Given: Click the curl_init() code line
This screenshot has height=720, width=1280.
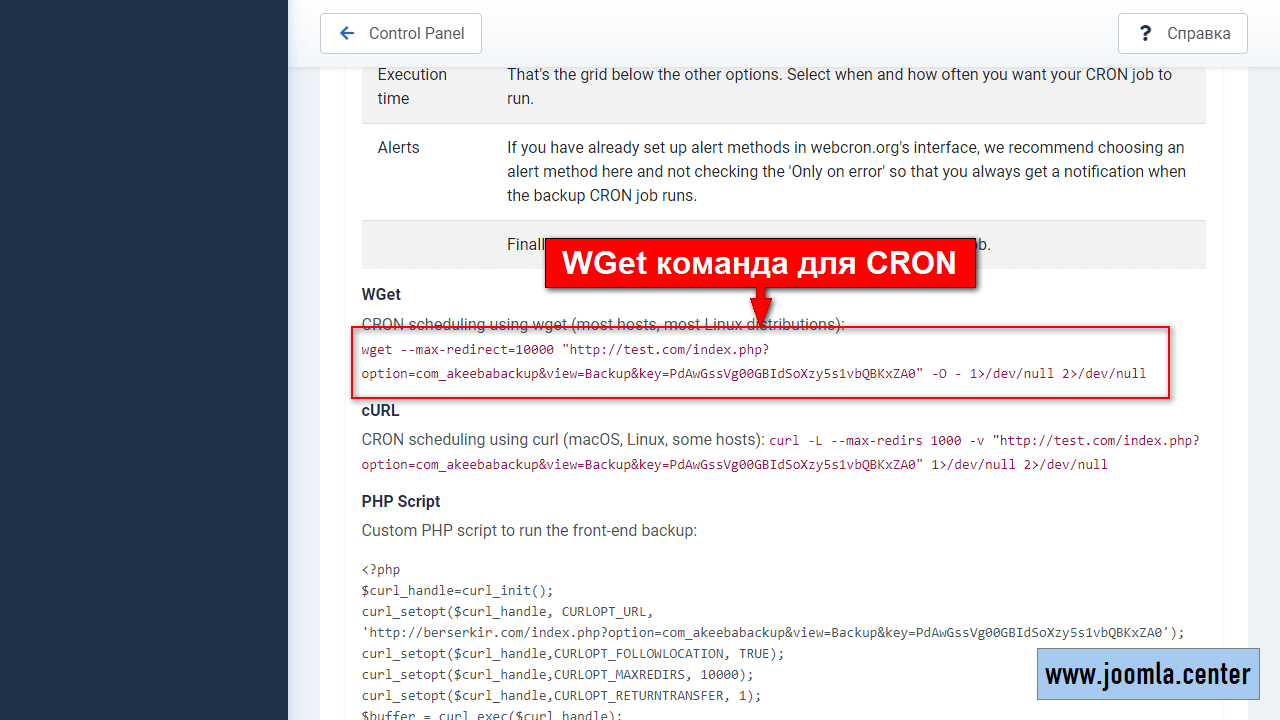Looking at the screenshot, I should point(457,590).
